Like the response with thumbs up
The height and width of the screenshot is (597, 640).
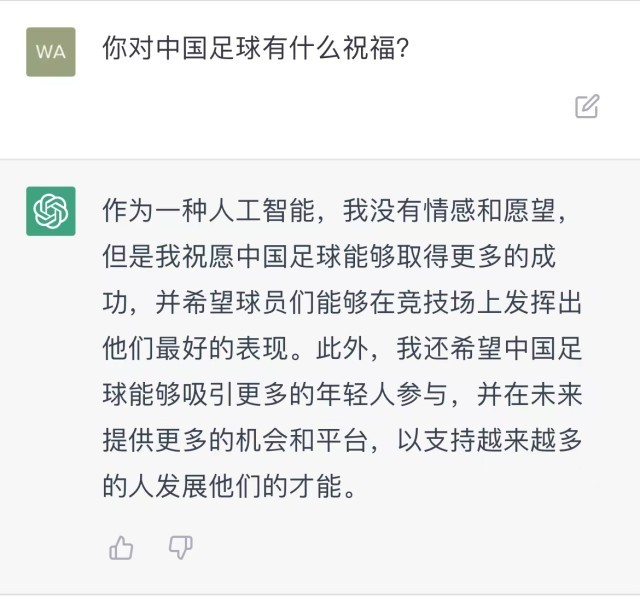coord(122,547)
